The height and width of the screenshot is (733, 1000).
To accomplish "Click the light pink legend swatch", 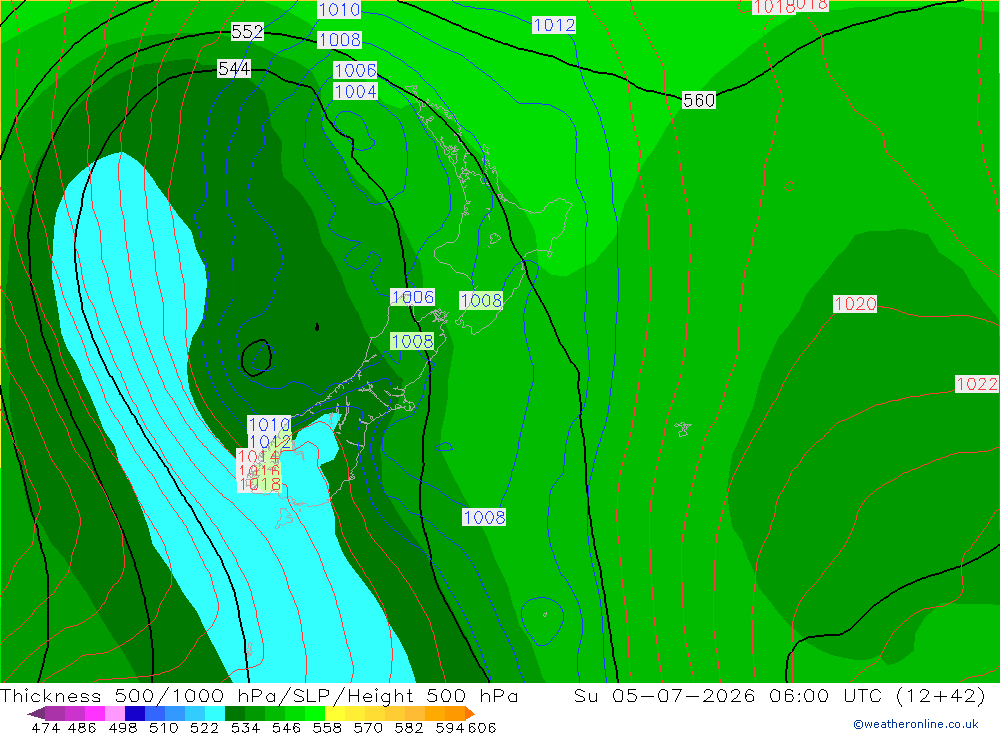I will point(115,713).
